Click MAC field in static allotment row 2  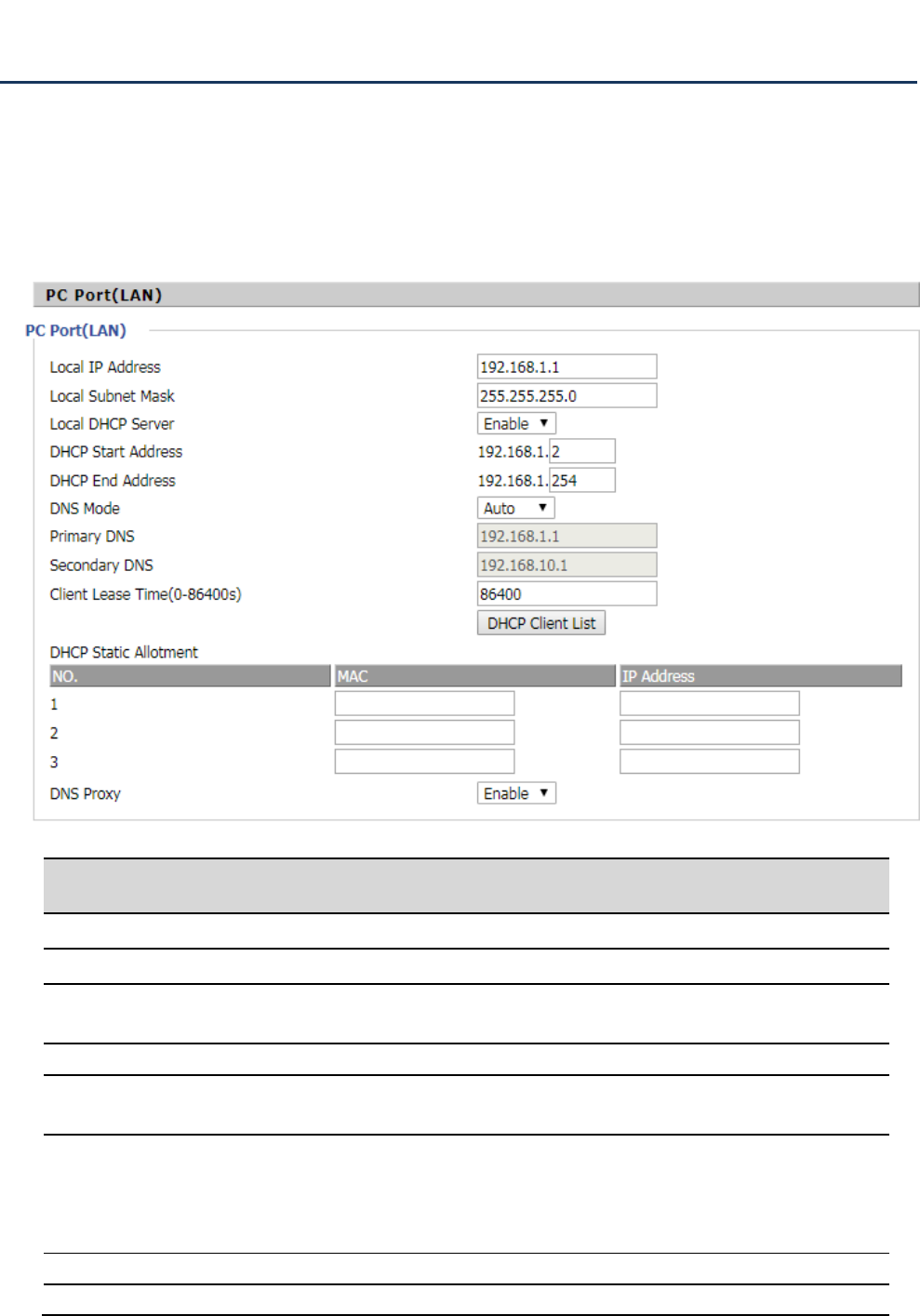point(424,732)
